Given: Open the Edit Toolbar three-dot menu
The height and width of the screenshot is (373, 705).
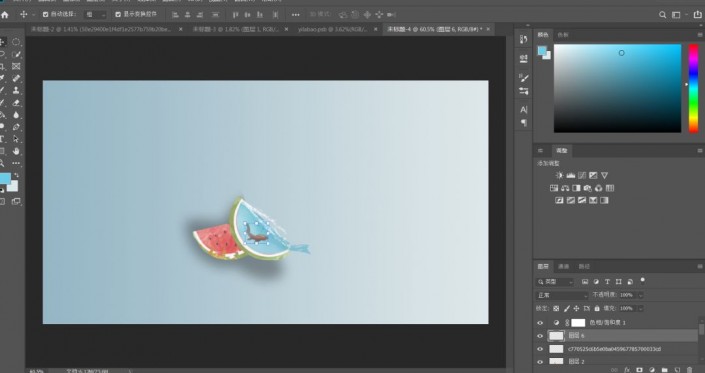Looking at the screenshot, I should [16, 163].
